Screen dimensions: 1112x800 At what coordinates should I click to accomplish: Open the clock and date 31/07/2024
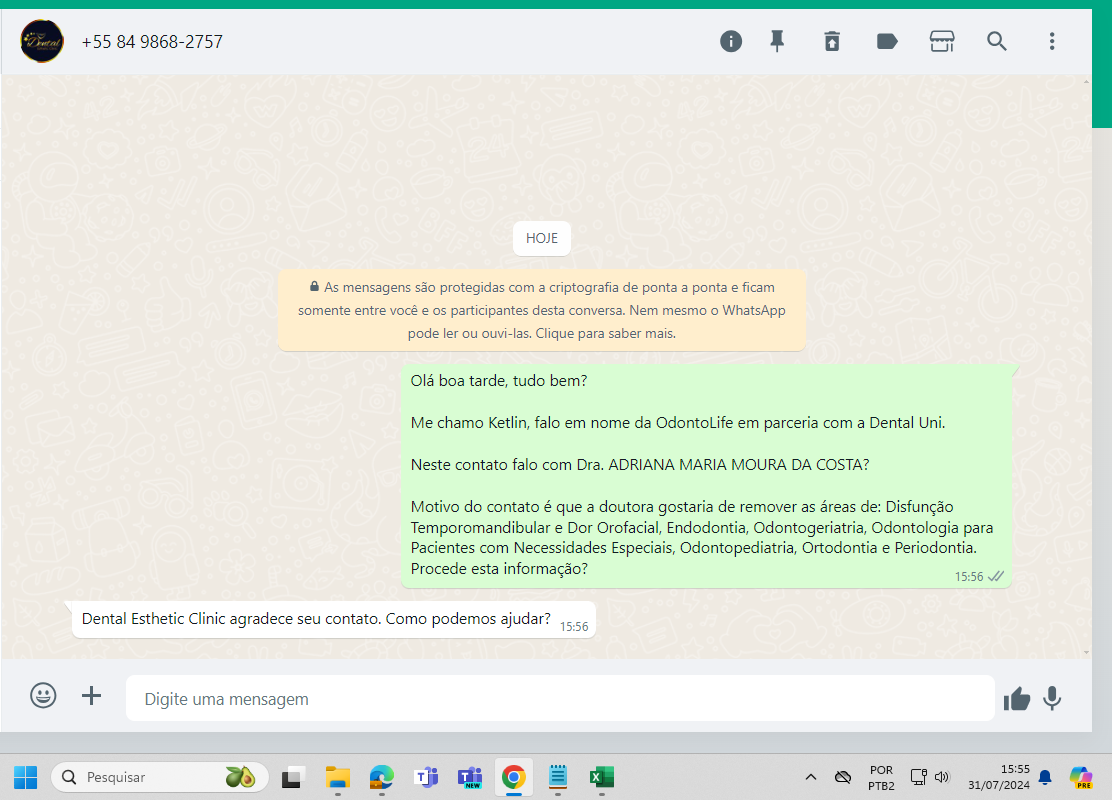(x=999, y=777)
